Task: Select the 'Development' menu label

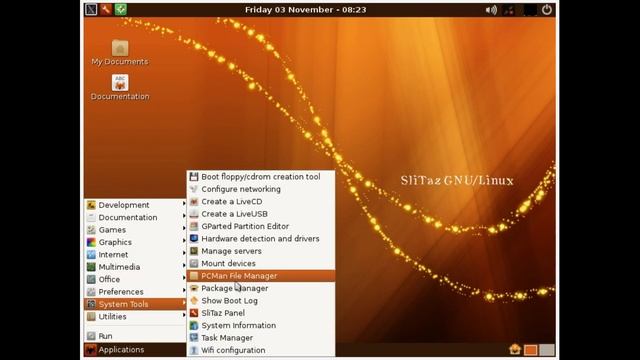Action: click(124, 205)
